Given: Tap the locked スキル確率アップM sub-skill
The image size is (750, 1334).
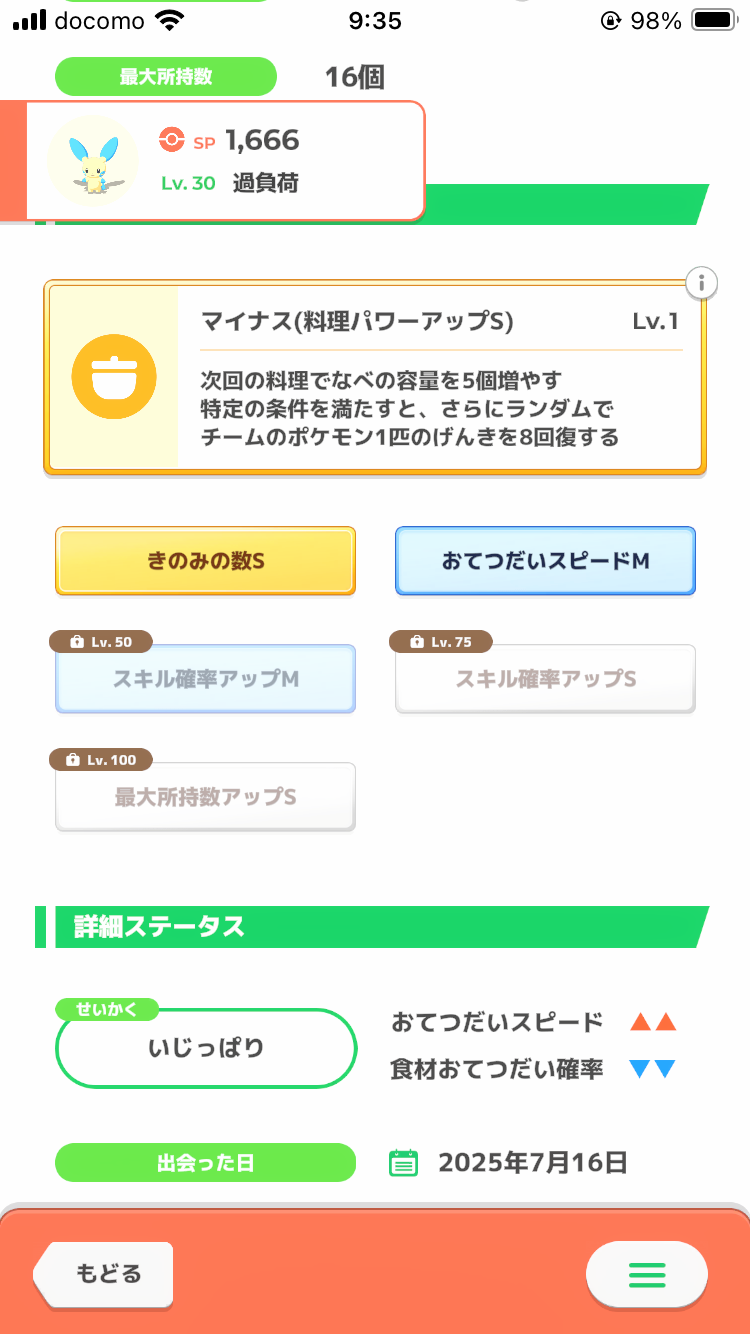Looking at the screenshot, I should [x=205, y=680].
